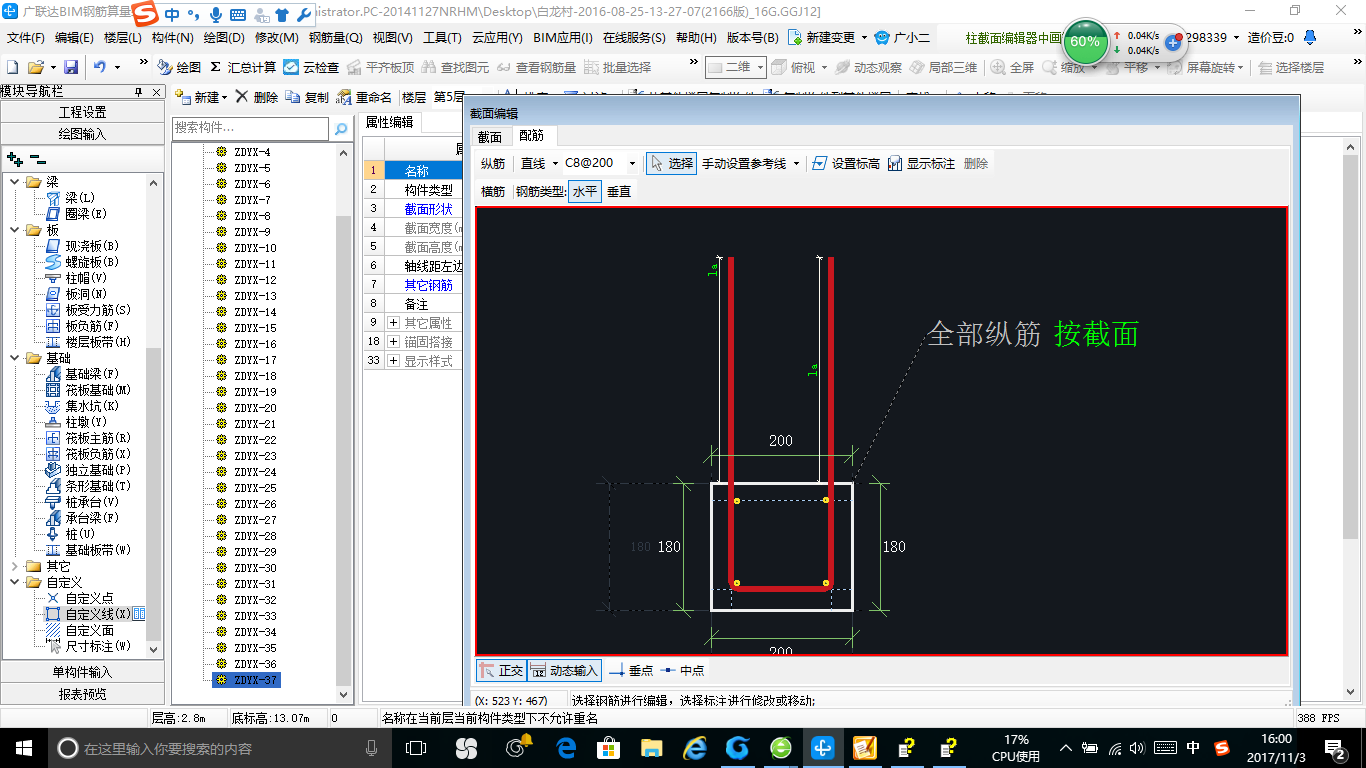Click the search magnifier icon
The image size is (1366, 768).
pyautogui.click(x=340, y=128)
